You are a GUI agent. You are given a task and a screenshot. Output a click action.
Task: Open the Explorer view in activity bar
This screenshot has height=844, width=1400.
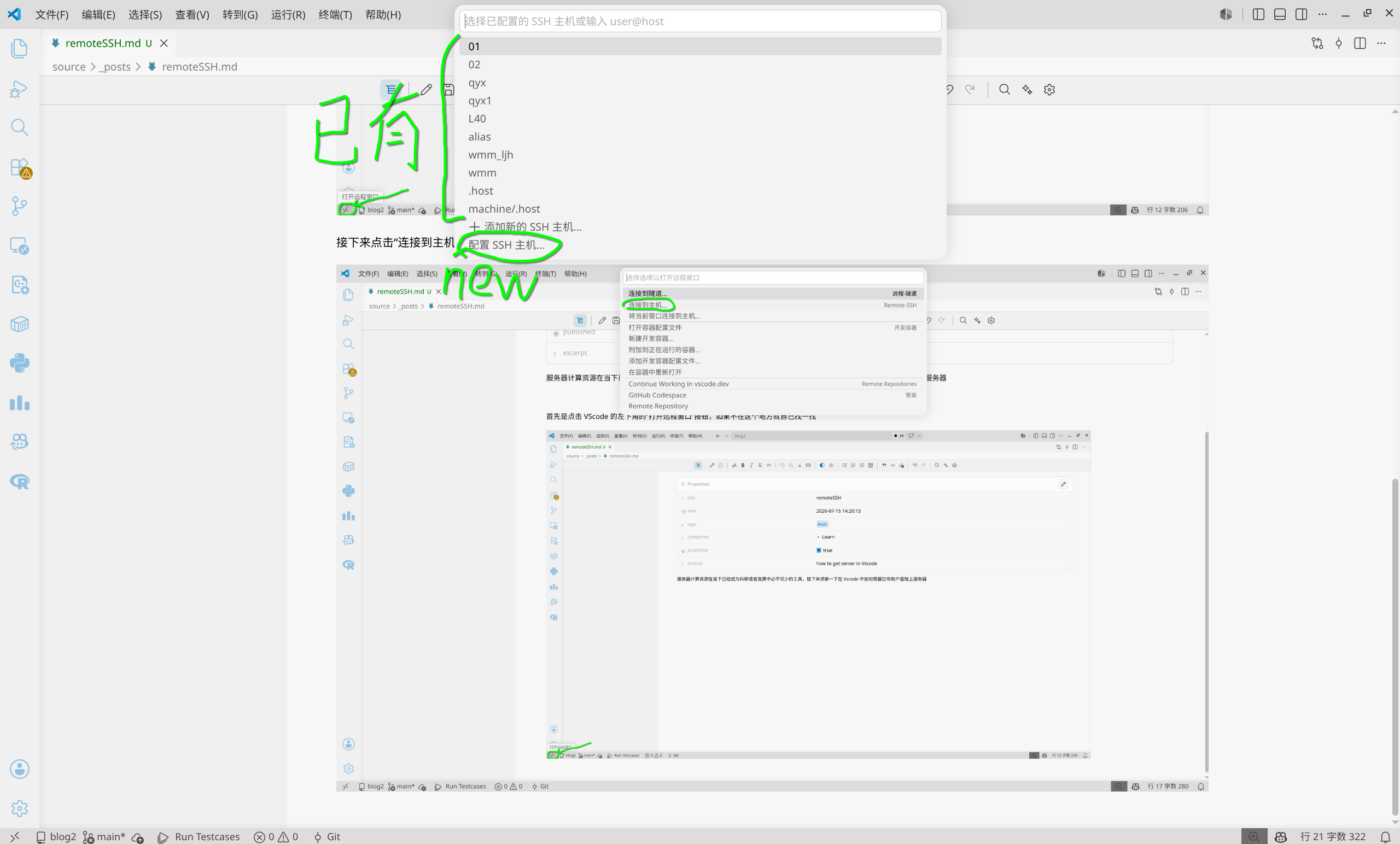pyautogui.click(x=19, y=48)
